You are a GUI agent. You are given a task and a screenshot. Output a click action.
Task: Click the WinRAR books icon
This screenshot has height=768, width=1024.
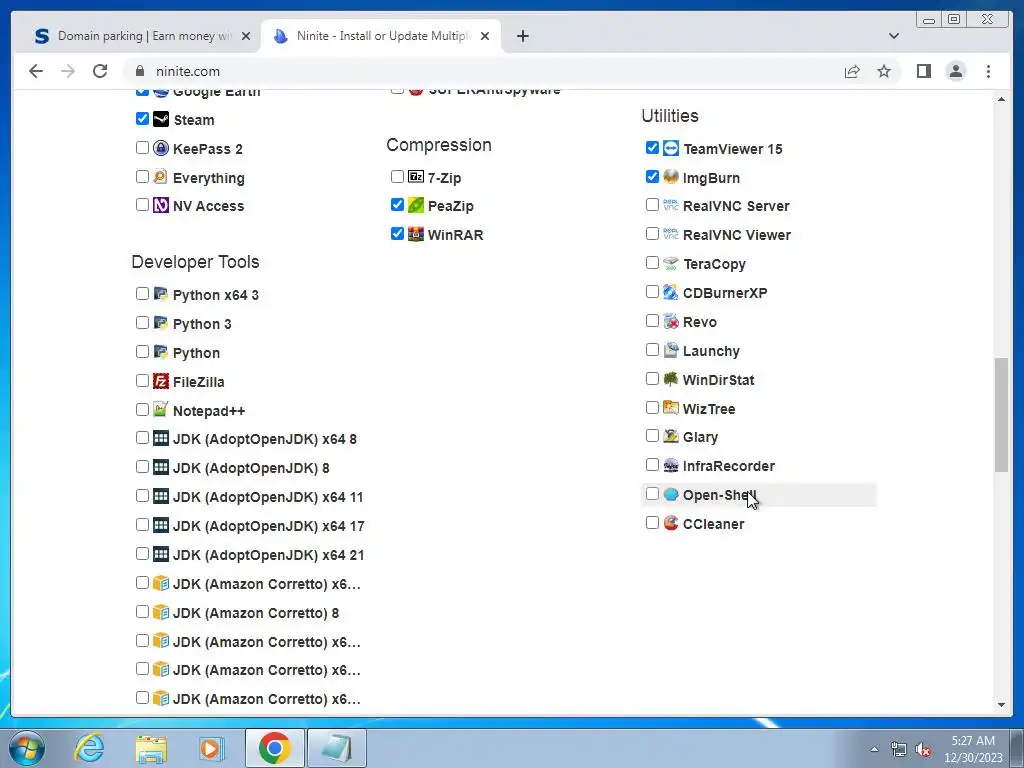416,234
